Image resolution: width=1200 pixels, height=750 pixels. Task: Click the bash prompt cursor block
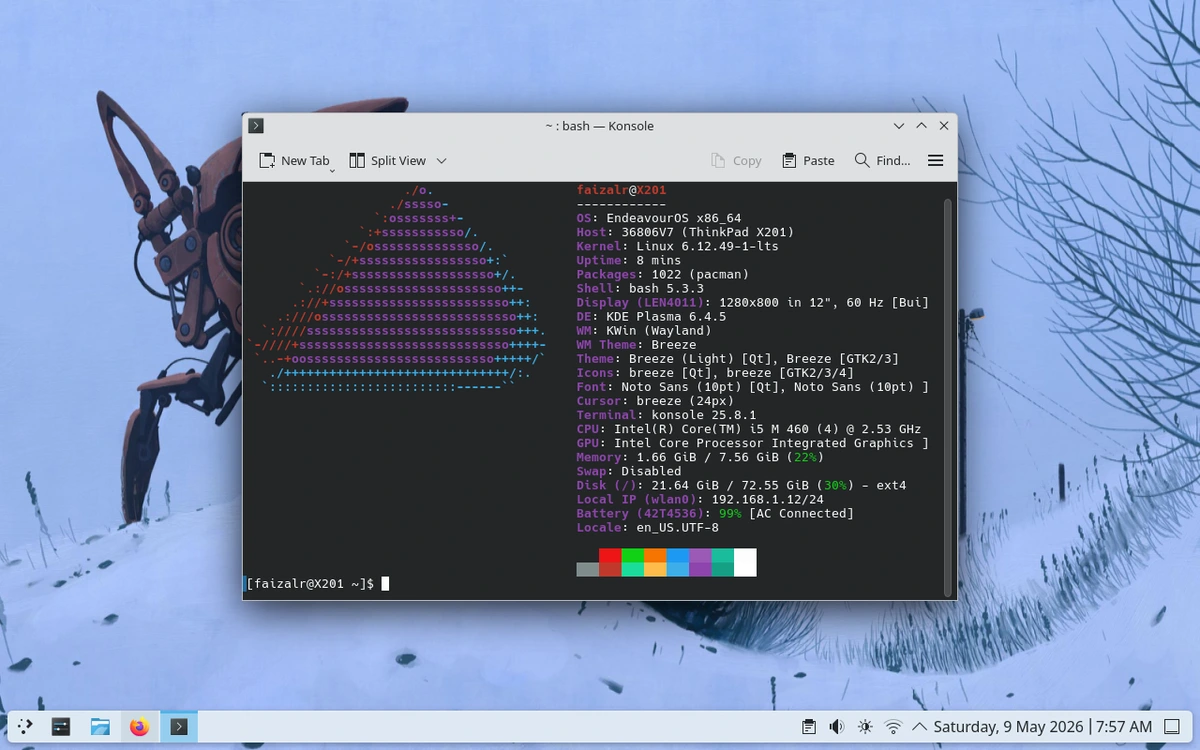pos(385,583)
